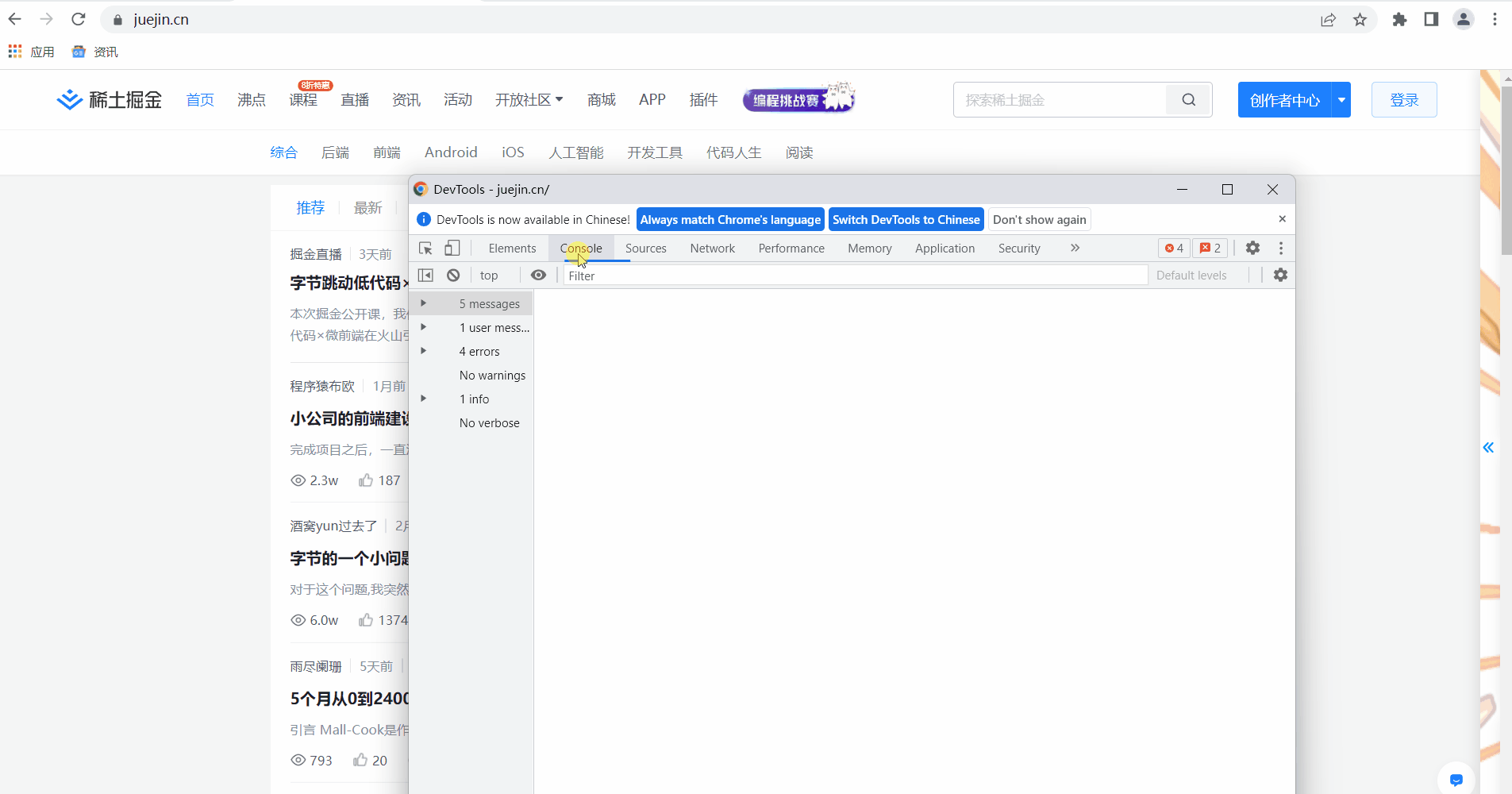The width and height of the screenshot is (1512, 794).
Task: Switch to the 最新 feed tab
Action: pos(367,208)
